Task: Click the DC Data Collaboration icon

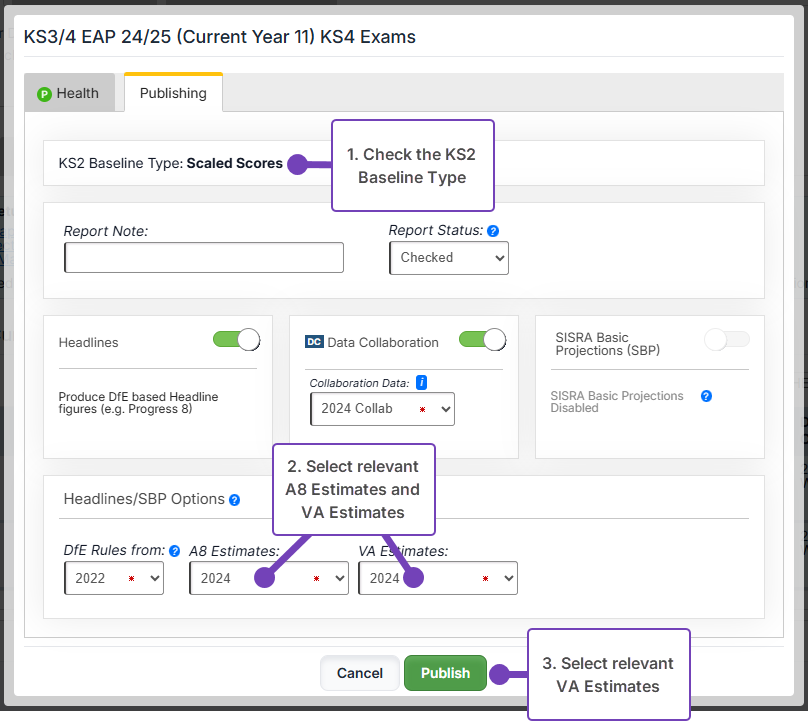Action: (x=314, y=342)
